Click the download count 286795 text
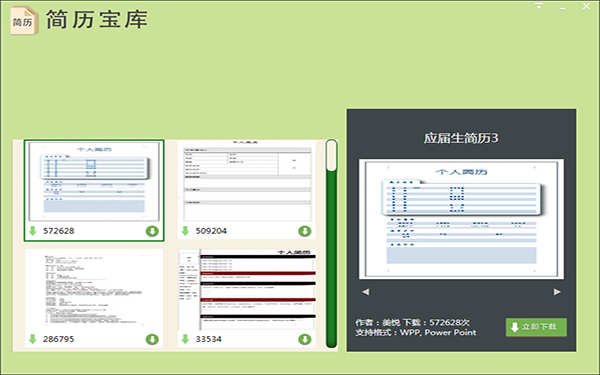Image resolution: width=600 pixels, height=375 pixels. tap(59, 339)
